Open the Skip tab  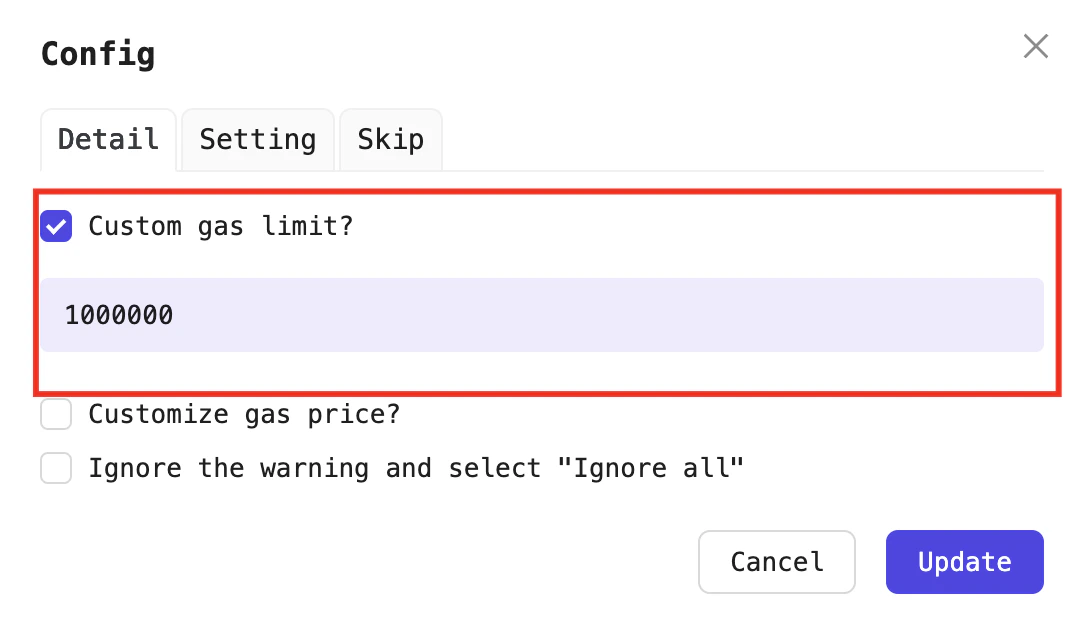click(x=390, y=139)
